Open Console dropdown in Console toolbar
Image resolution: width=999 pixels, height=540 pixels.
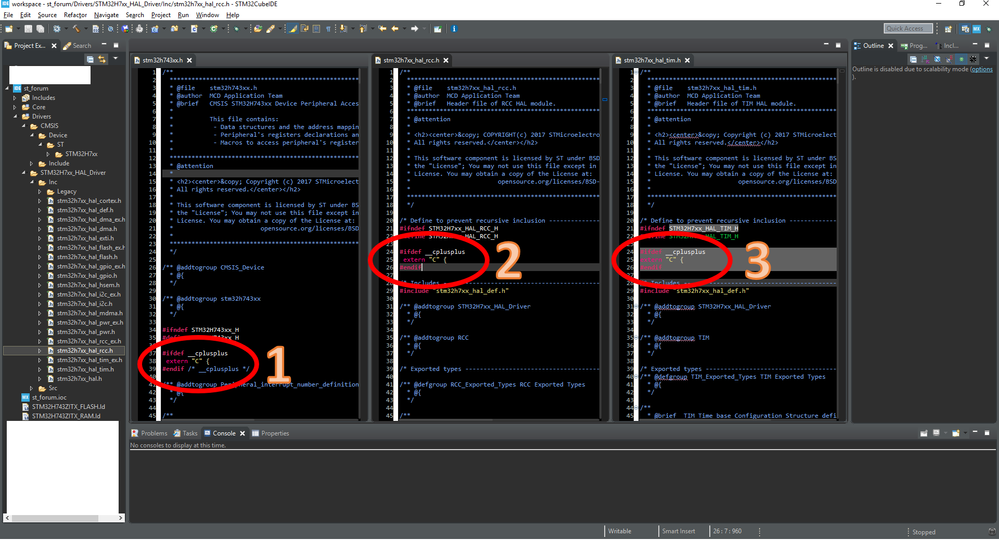(x=963, y=433)
